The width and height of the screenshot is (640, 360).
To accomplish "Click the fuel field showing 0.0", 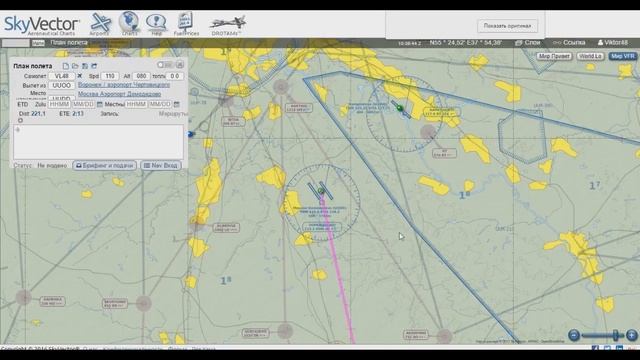I will point(175,76).
